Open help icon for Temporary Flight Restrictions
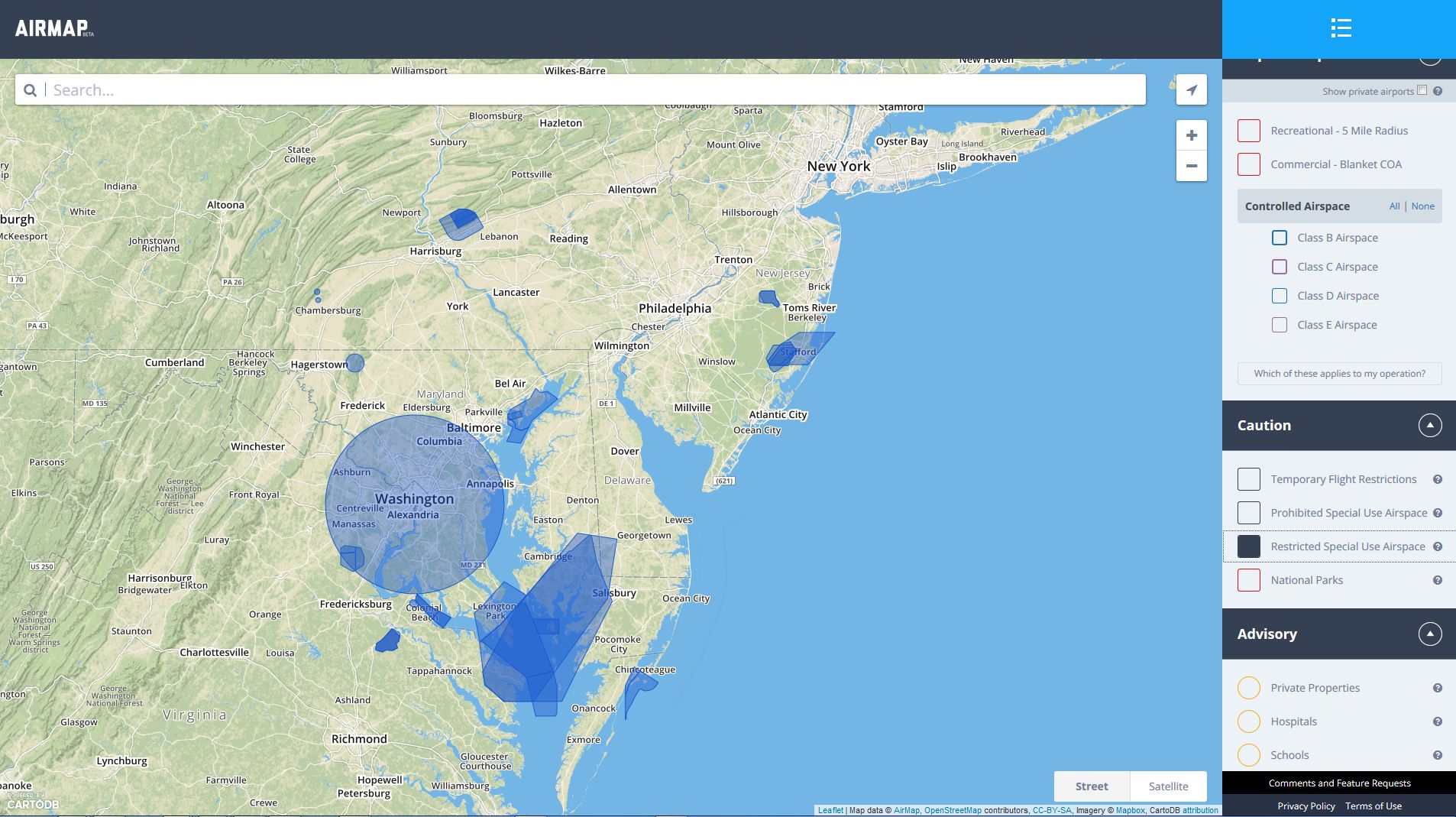This screenshot has width=1456, height=817. 1437,479
